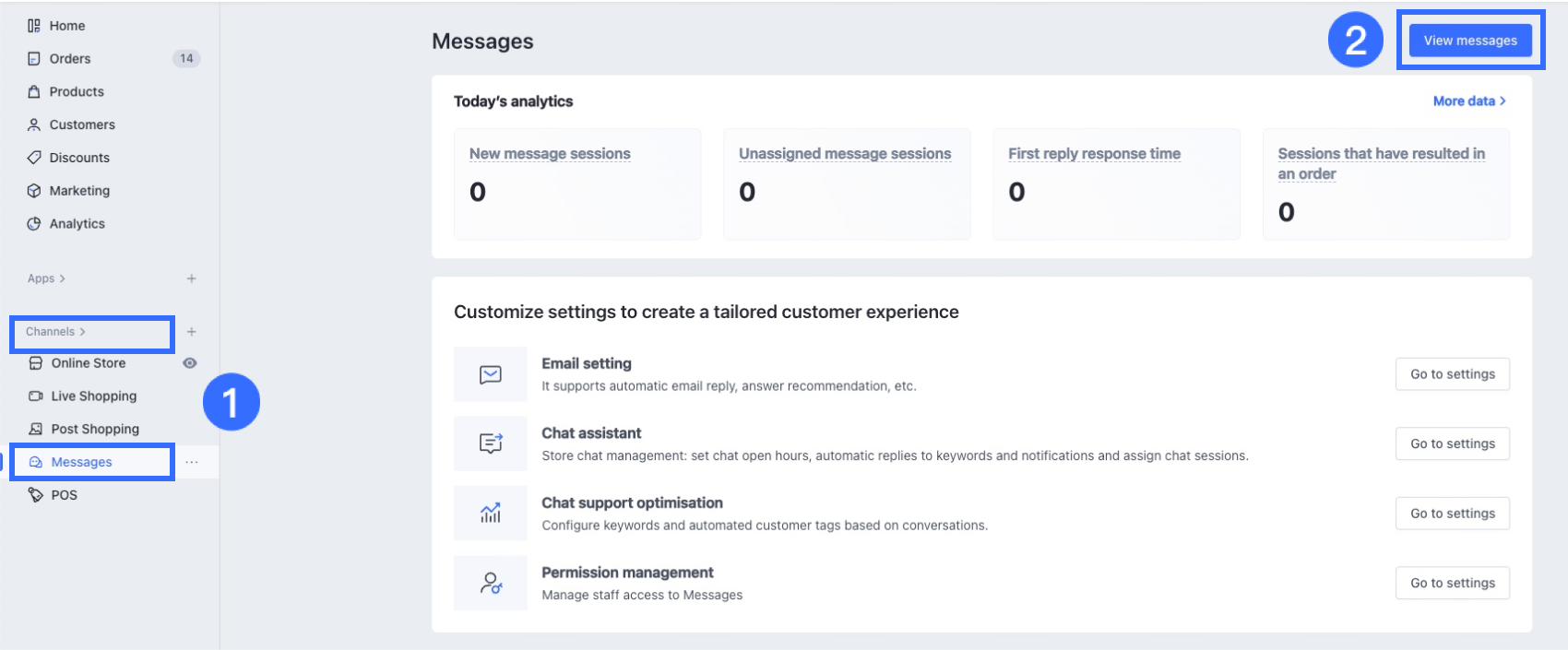Expand the Apps section chevron

[62, 278]
